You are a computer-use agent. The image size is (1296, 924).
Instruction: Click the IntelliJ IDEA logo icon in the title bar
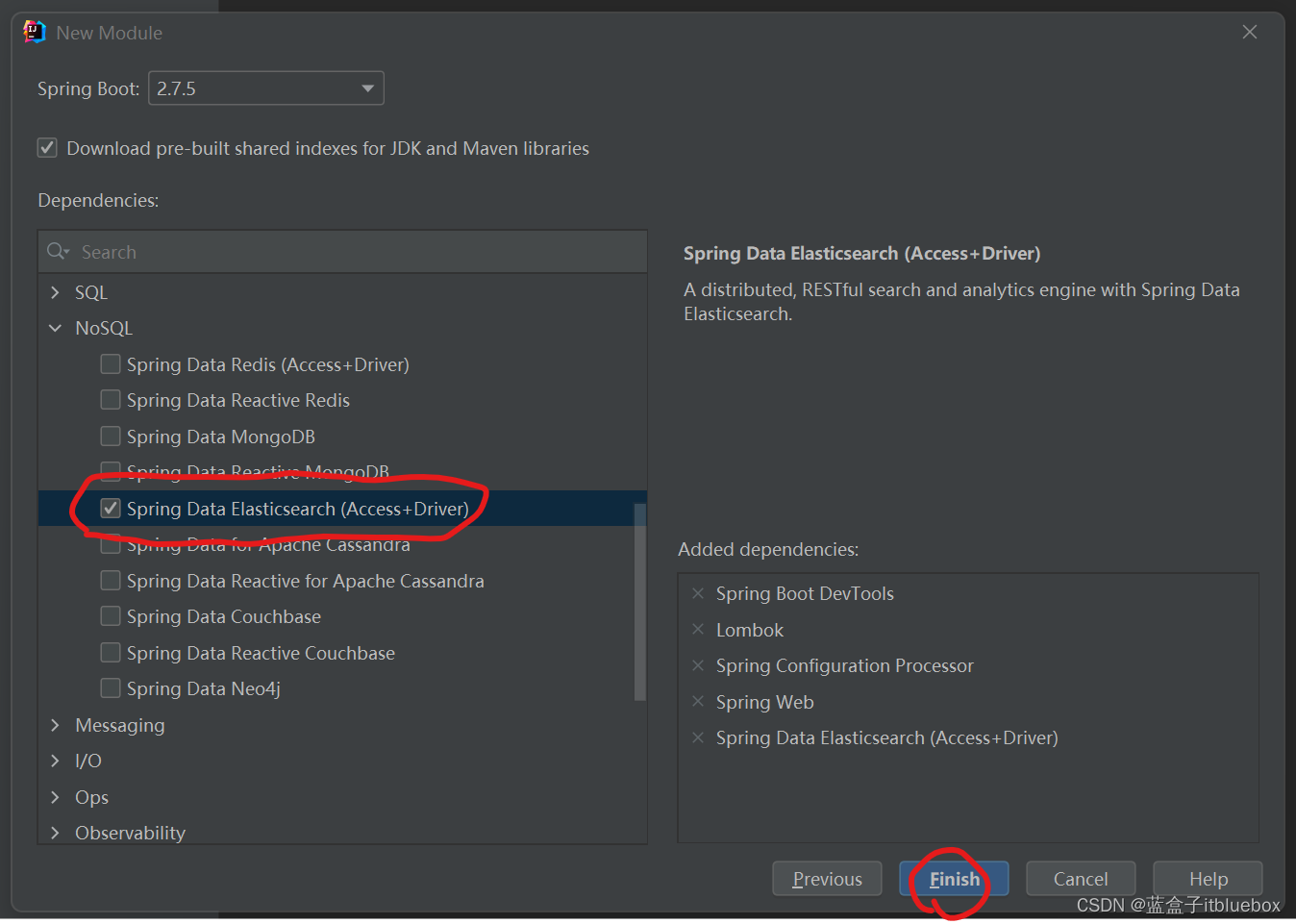[x=35, y=32]
